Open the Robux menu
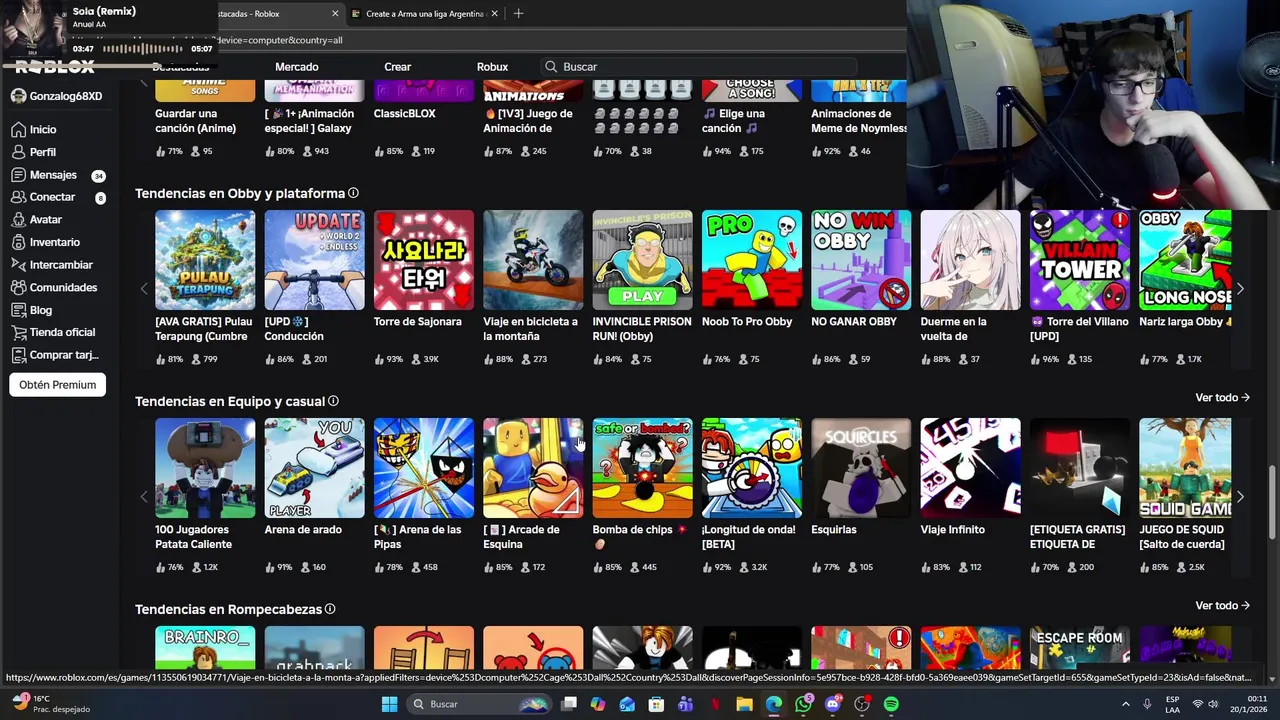Viewport: 1280px width, 720px height. click(492, 67)
